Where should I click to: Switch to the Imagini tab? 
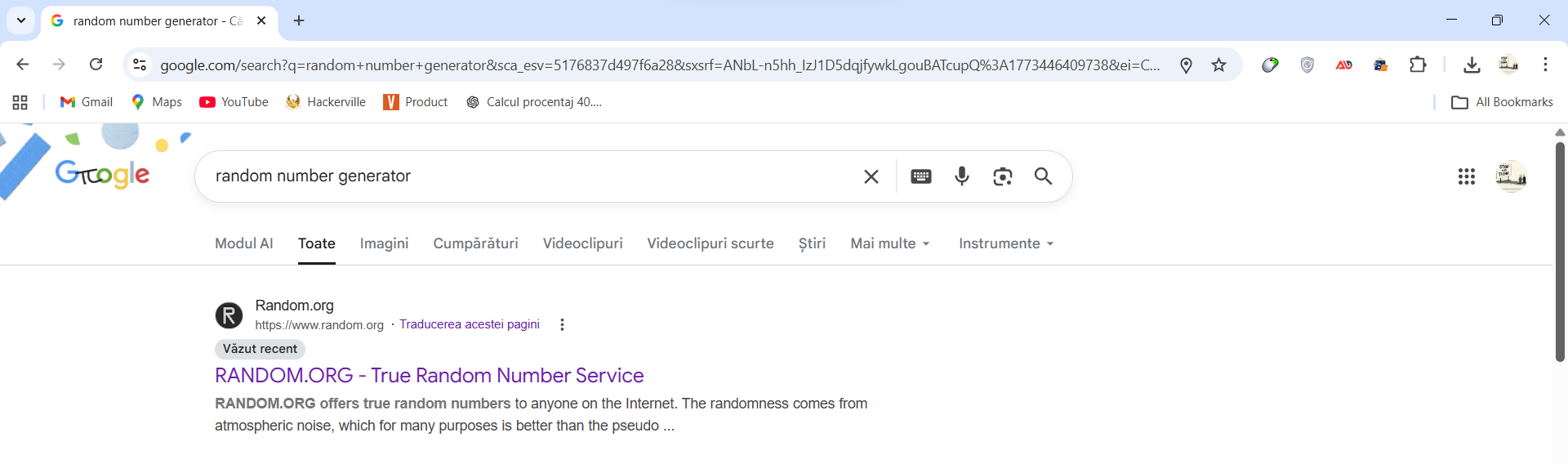pos(384,243)
